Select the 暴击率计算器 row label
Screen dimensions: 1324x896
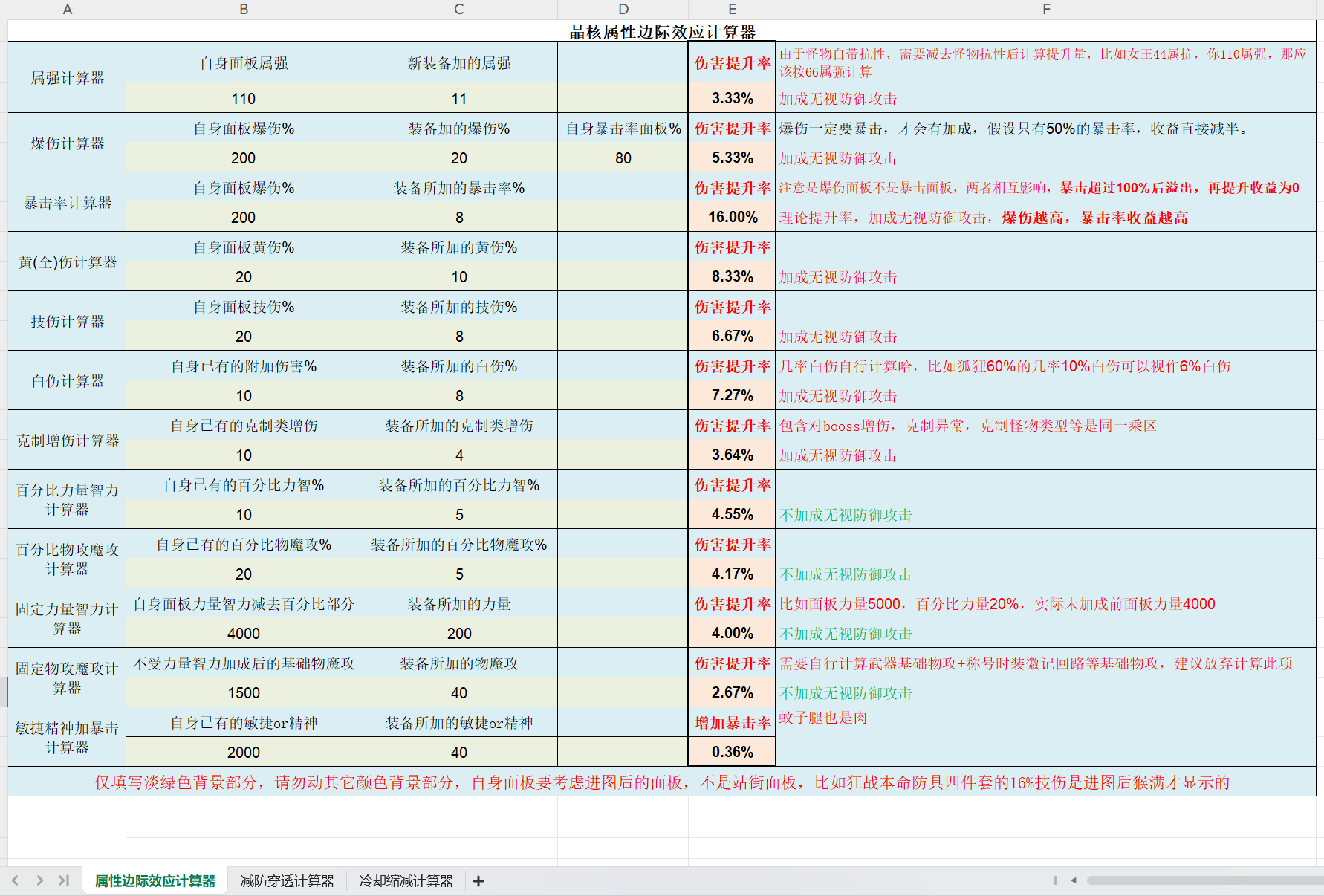tap(67, 202)
